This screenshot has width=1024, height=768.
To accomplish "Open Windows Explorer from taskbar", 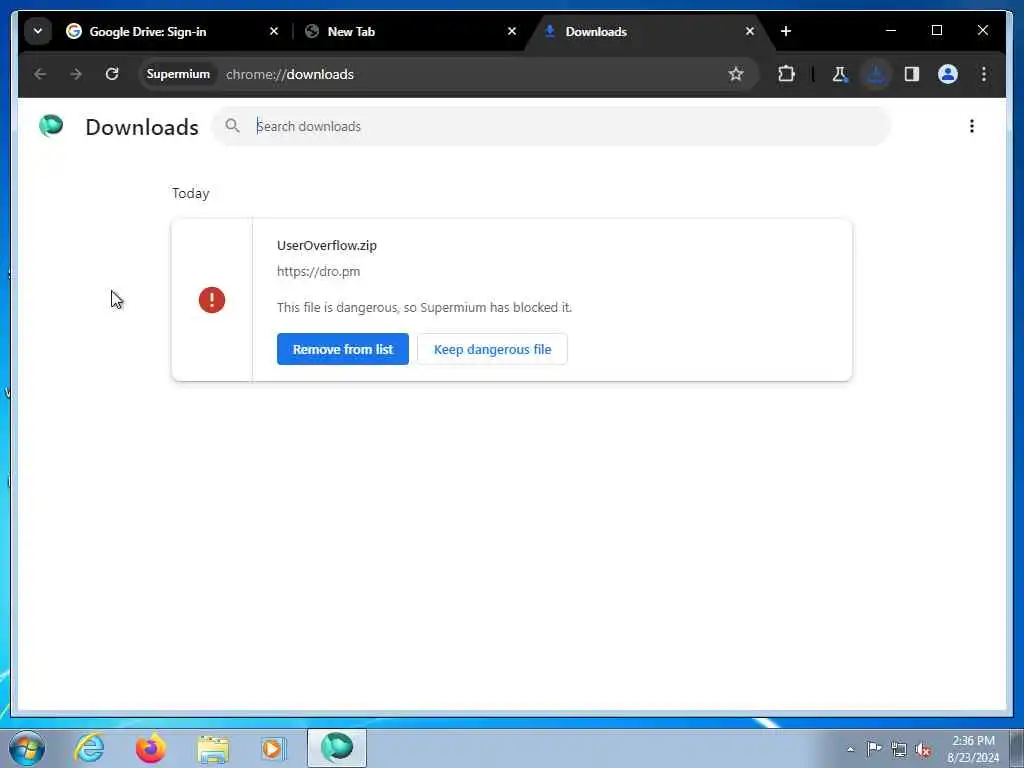I will 213,749.
